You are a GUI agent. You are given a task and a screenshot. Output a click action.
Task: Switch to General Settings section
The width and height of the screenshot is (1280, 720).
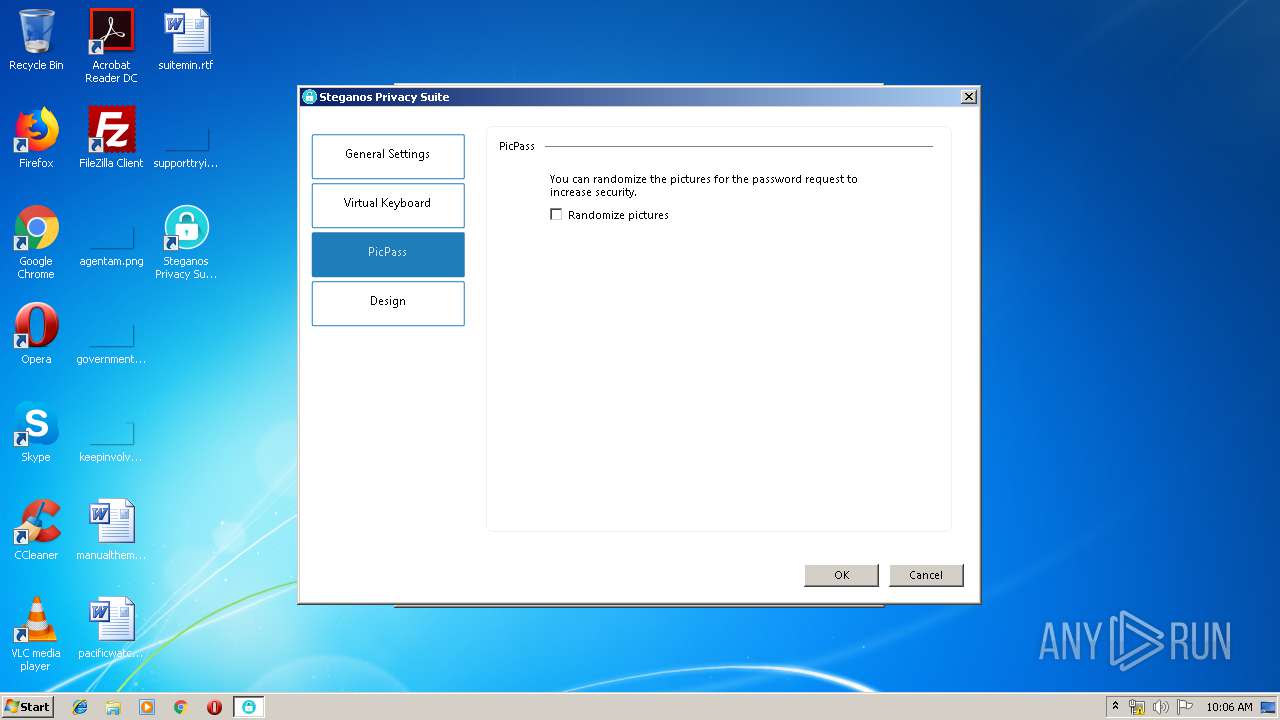click(x=388, y=156)
